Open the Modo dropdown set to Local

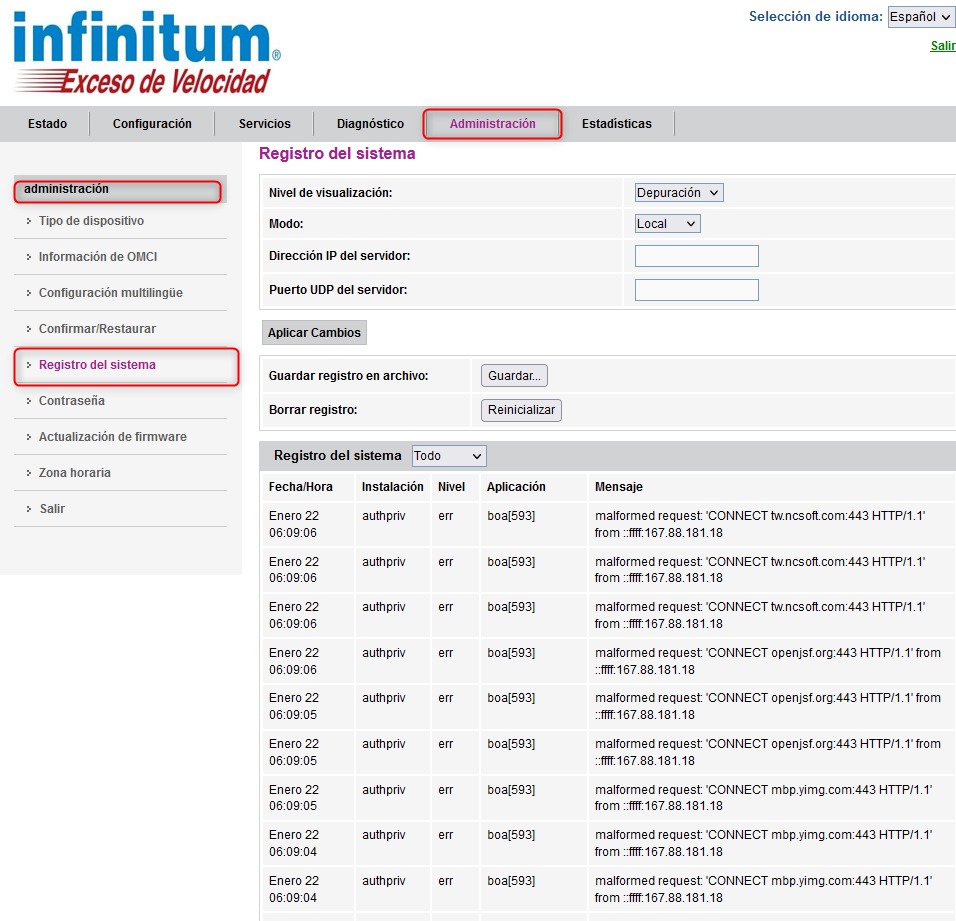666,224
